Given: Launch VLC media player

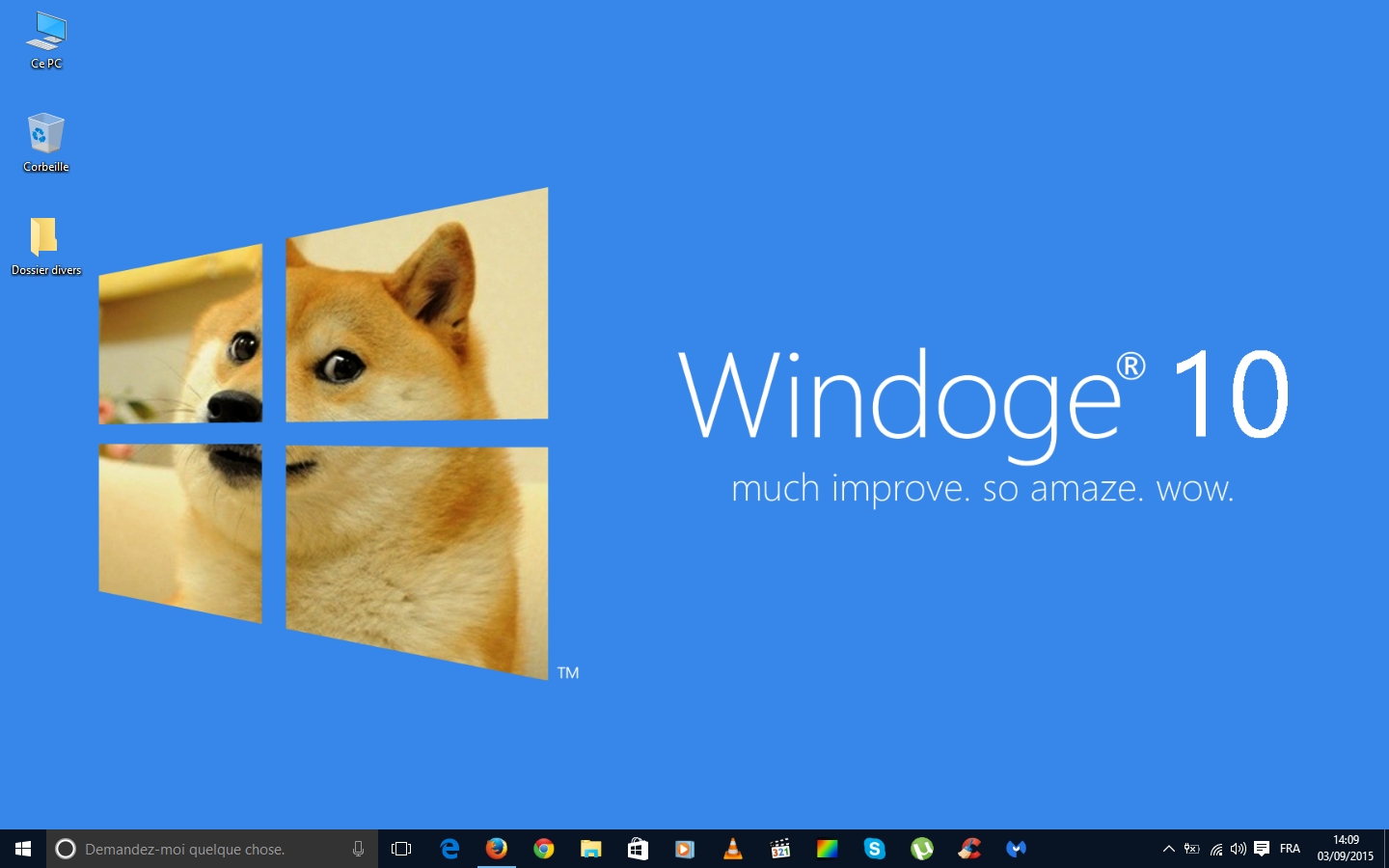Looking at the screenshot, I should 732,849.
